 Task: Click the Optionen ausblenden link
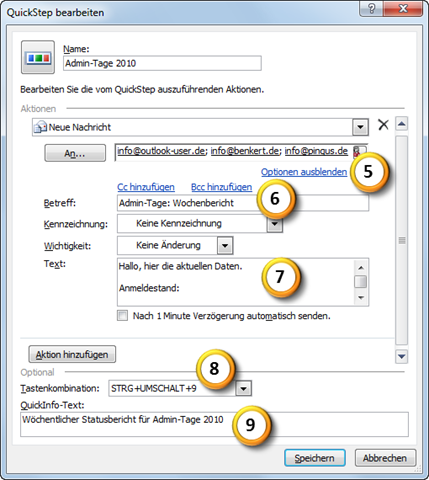(304, 172)
